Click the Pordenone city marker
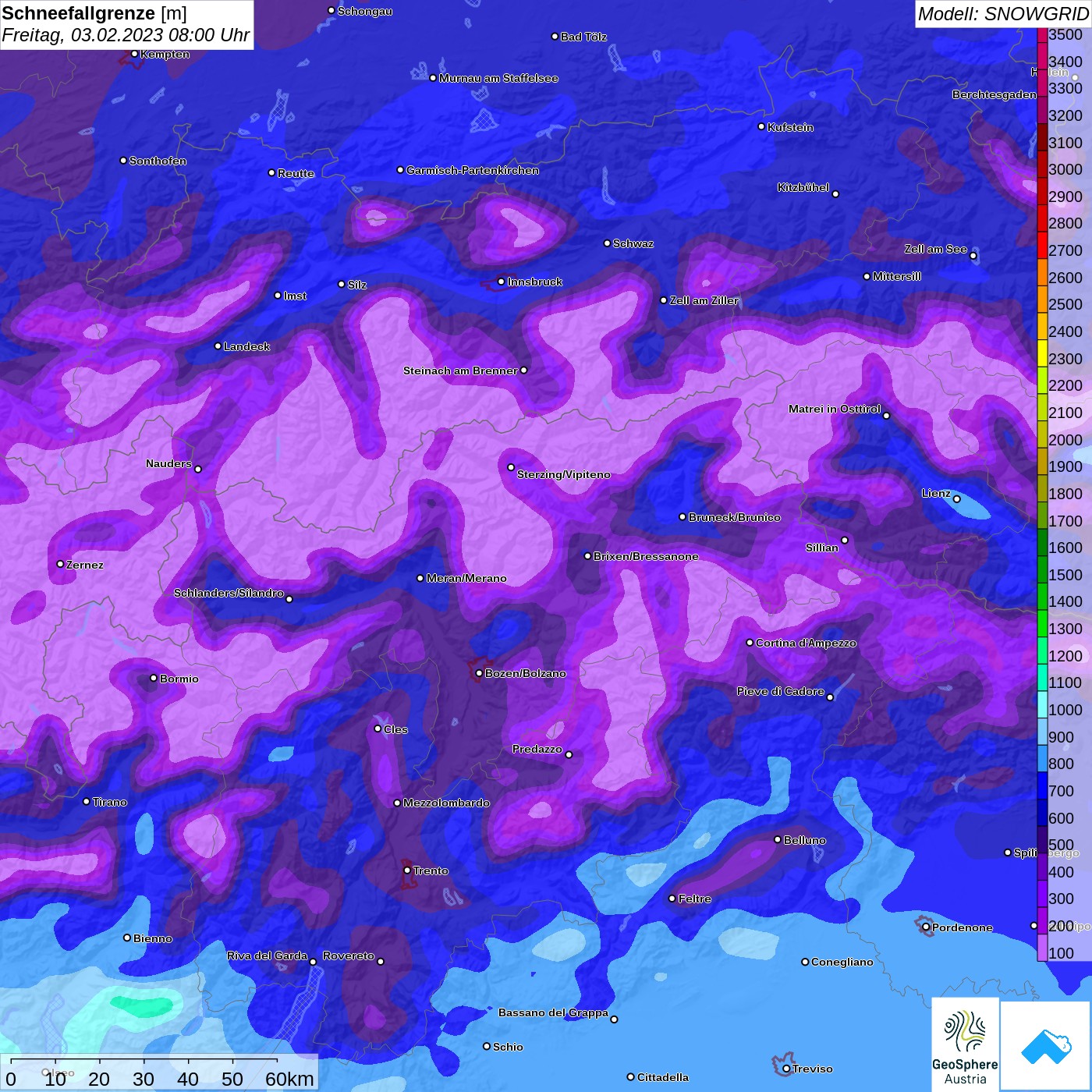 926,927
